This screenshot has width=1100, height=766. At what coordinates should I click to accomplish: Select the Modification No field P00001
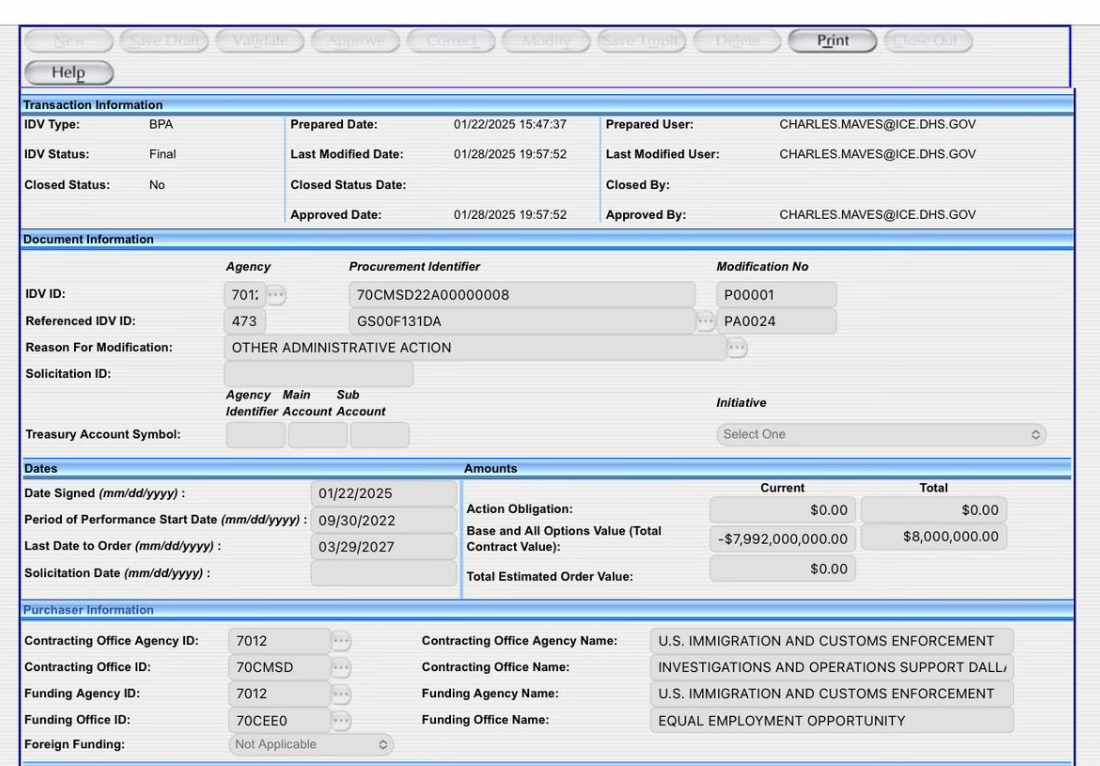pyautogui.click(x=776, y=295)
